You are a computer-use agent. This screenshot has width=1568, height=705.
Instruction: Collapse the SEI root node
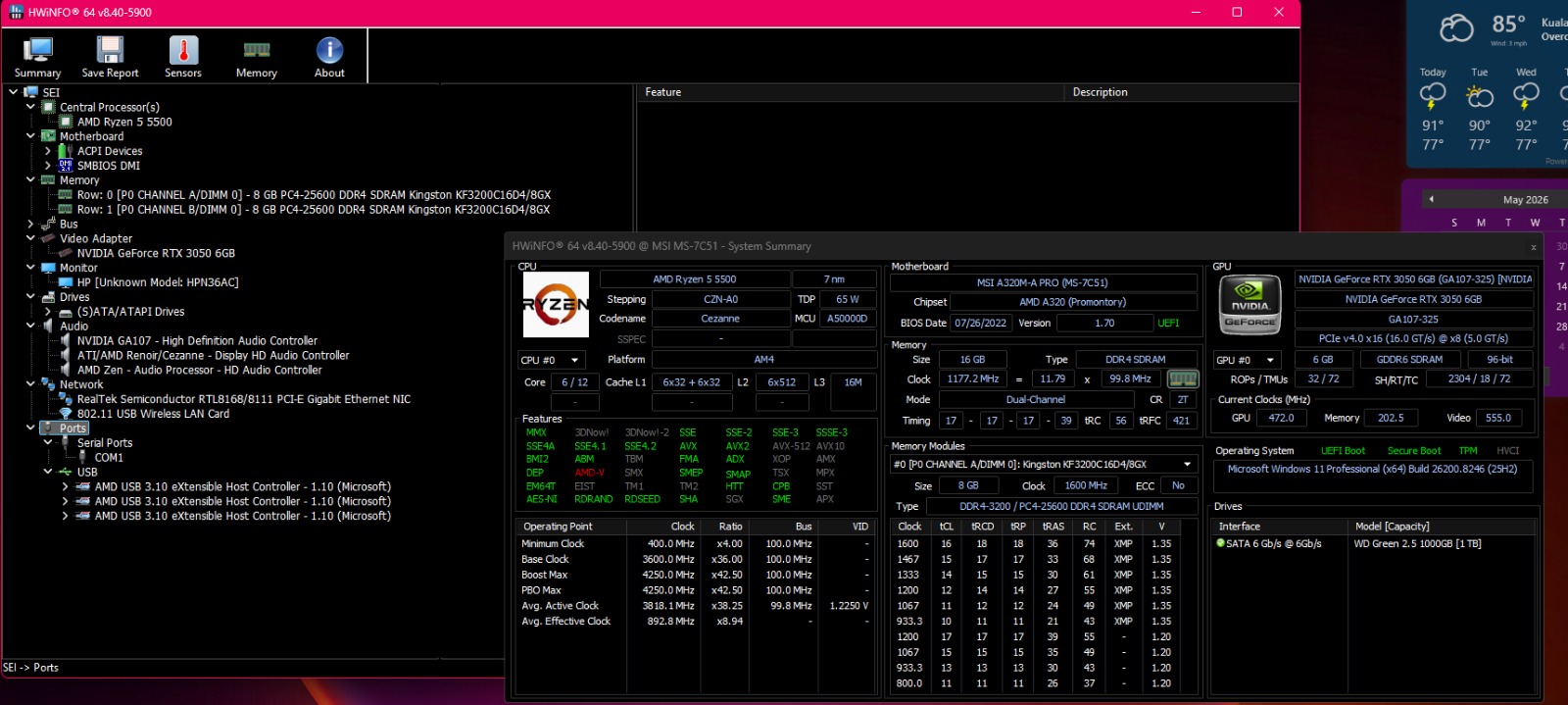[13, 92]
